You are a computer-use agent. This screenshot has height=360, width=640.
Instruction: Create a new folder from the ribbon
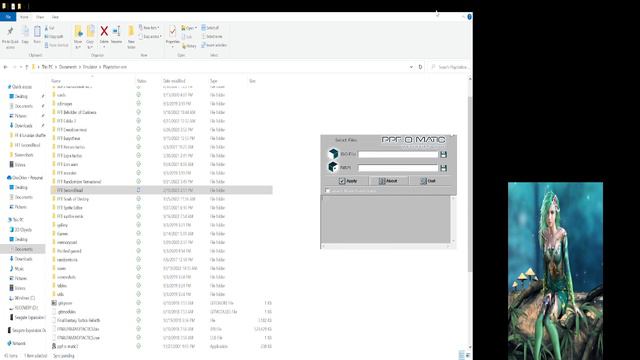[x=131, y=37]
